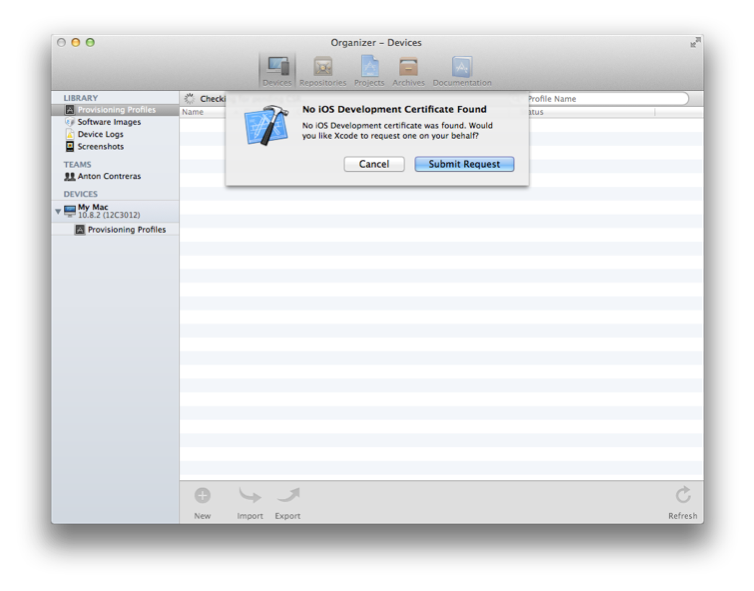Click the Profile Name search field
Viewport: 754px width, 591px height.
604,99
